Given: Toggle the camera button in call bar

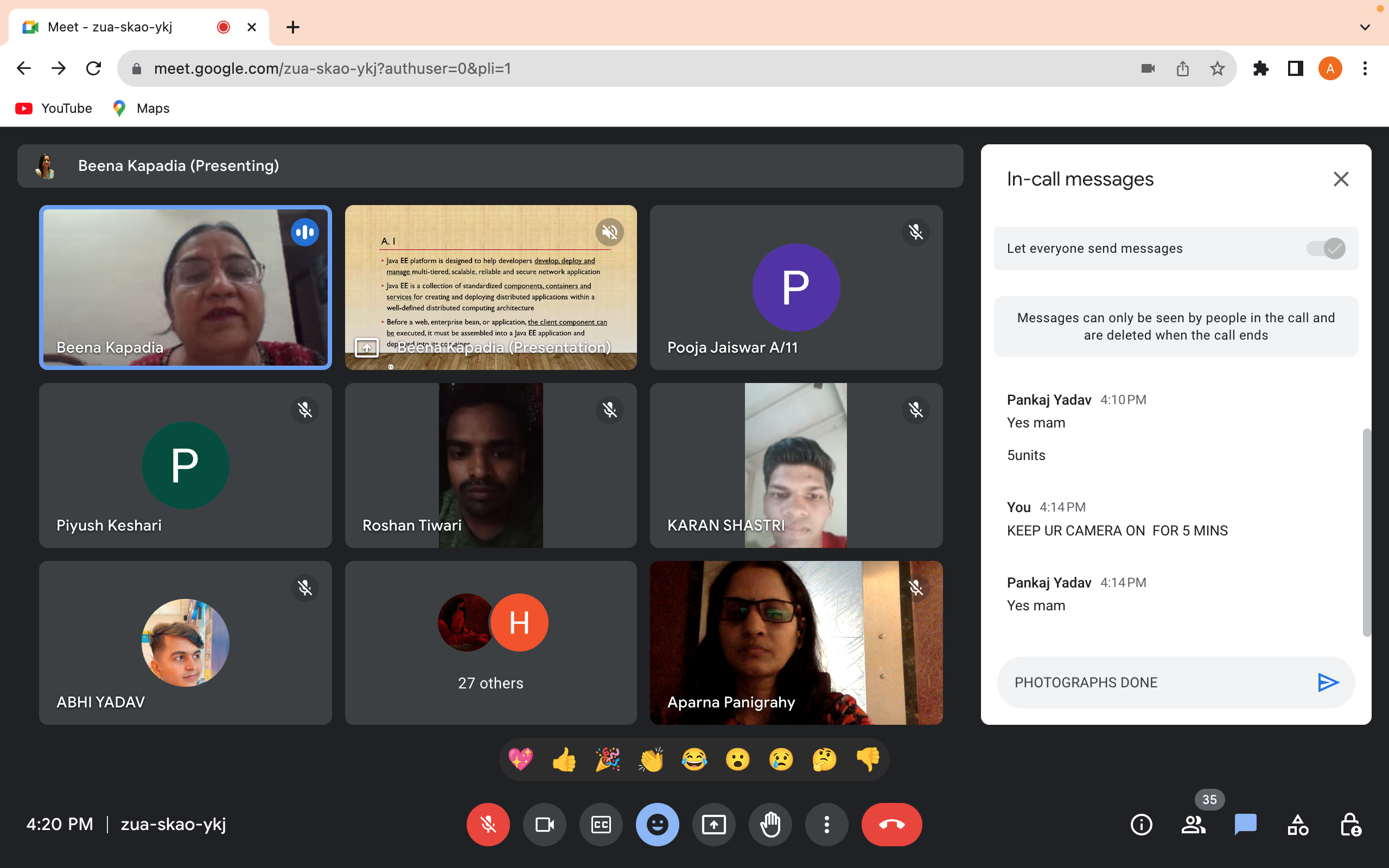Looking at the screenshot, I should tap(544, 825).
